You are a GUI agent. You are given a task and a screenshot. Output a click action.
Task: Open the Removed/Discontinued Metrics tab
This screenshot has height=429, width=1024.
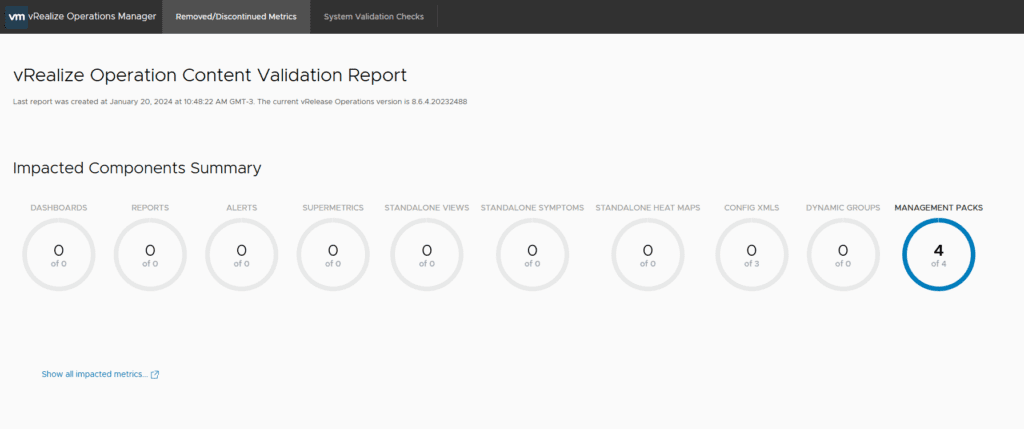pyautogui.click(x=236, y=16)
